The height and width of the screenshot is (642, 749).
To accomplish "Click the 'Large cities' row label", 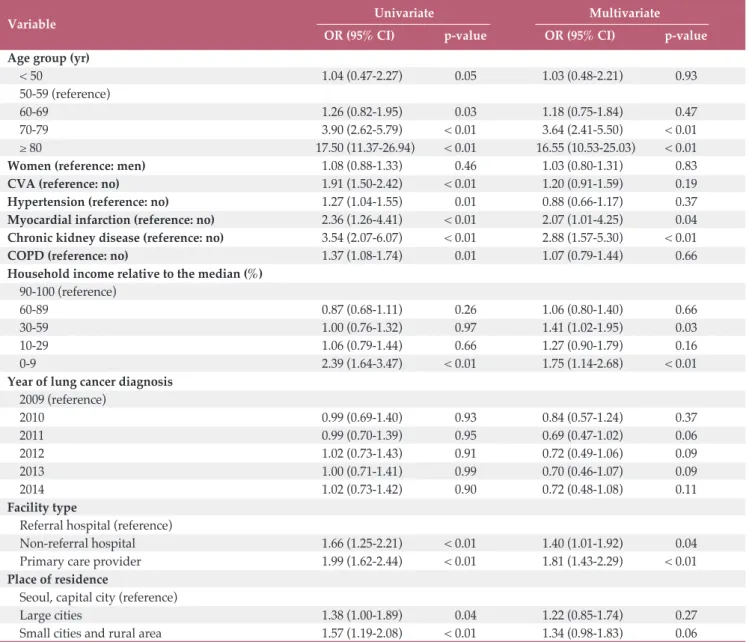I will tap(51, 616).
